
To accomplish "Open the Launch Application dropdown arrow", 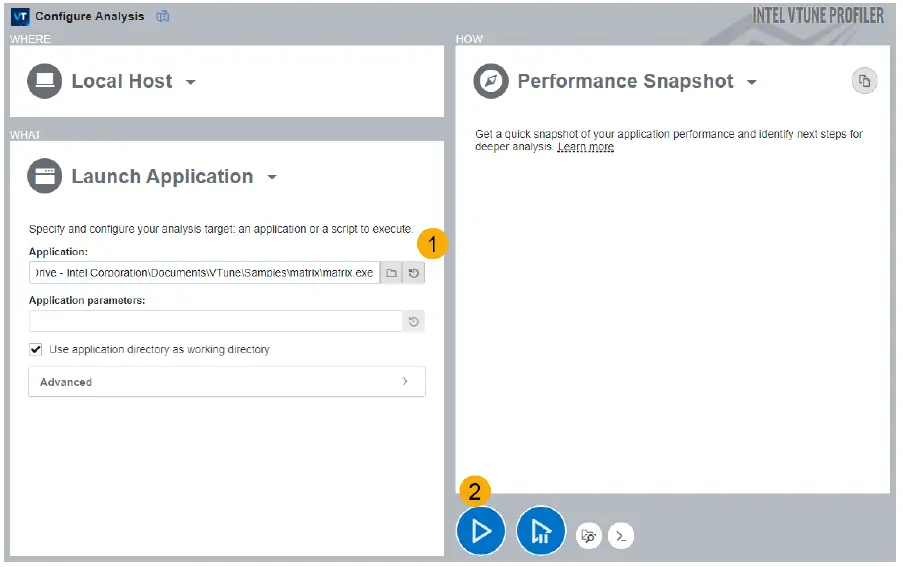I will (272, 177).
